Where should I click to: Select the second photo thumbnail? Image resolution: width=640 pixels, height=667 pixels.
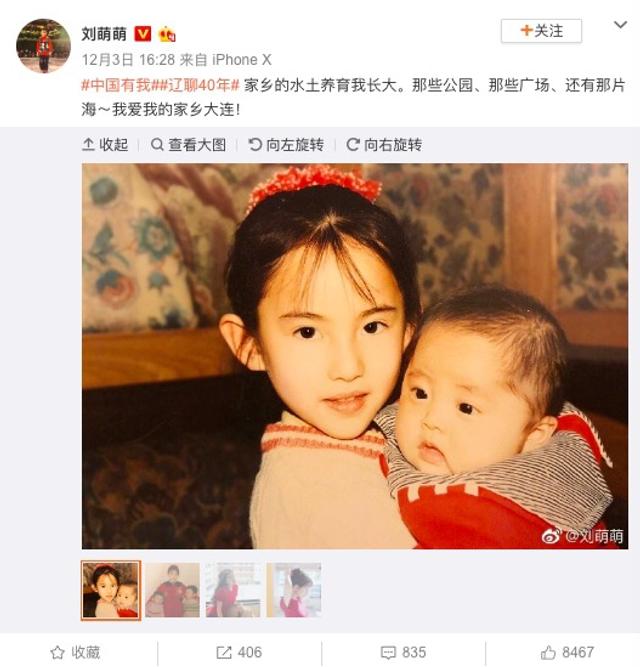click(x=172, y=590)
